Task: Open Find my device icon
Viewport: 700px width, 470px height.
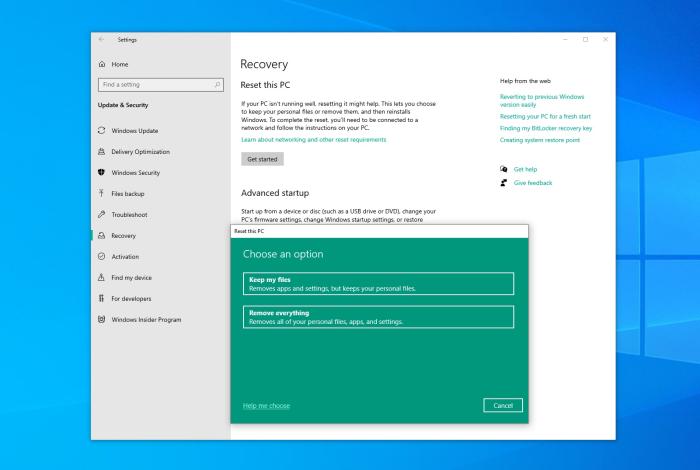Action: 101,278
